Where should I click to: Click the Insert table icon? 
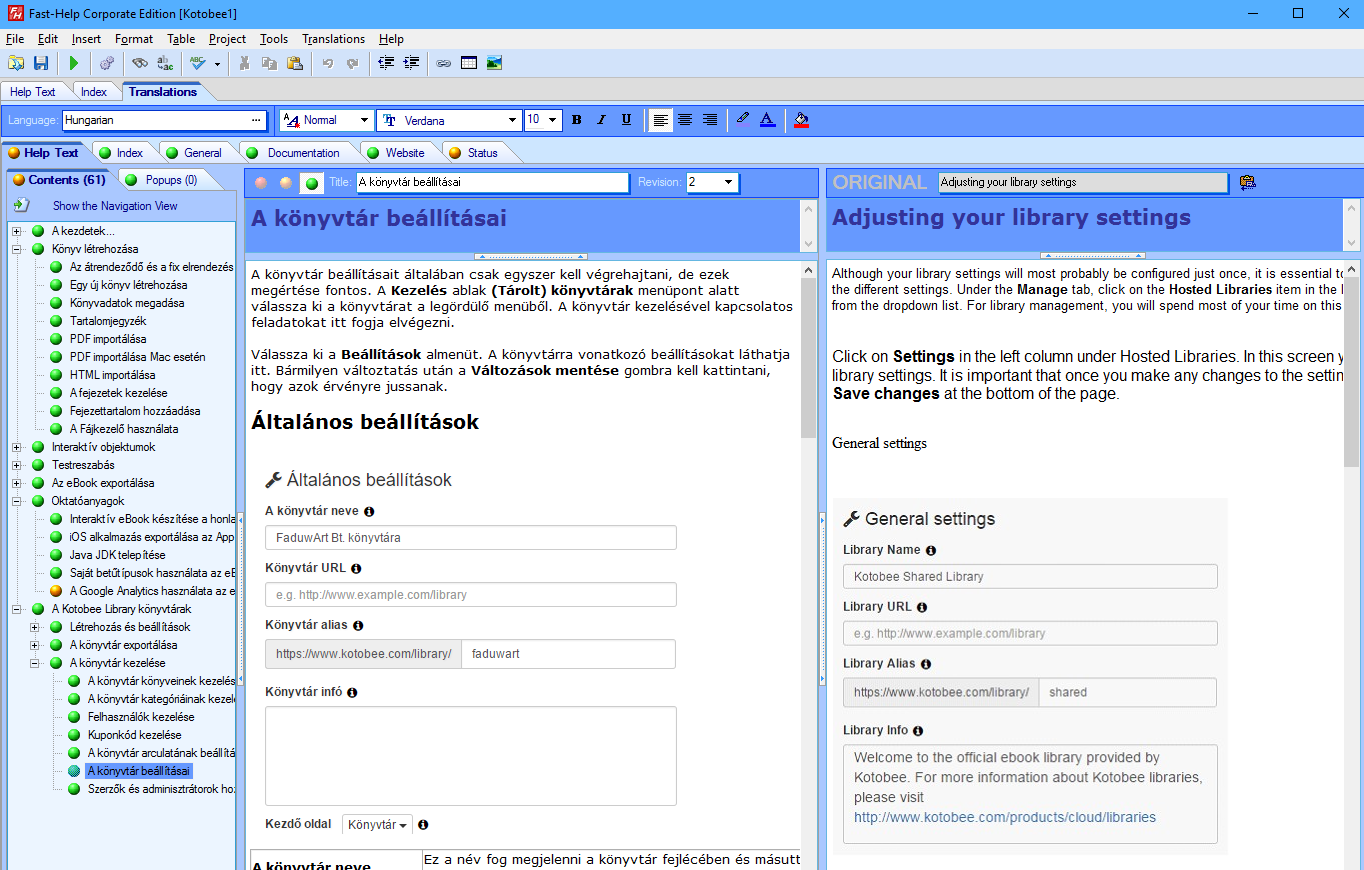tap(469, 63)
